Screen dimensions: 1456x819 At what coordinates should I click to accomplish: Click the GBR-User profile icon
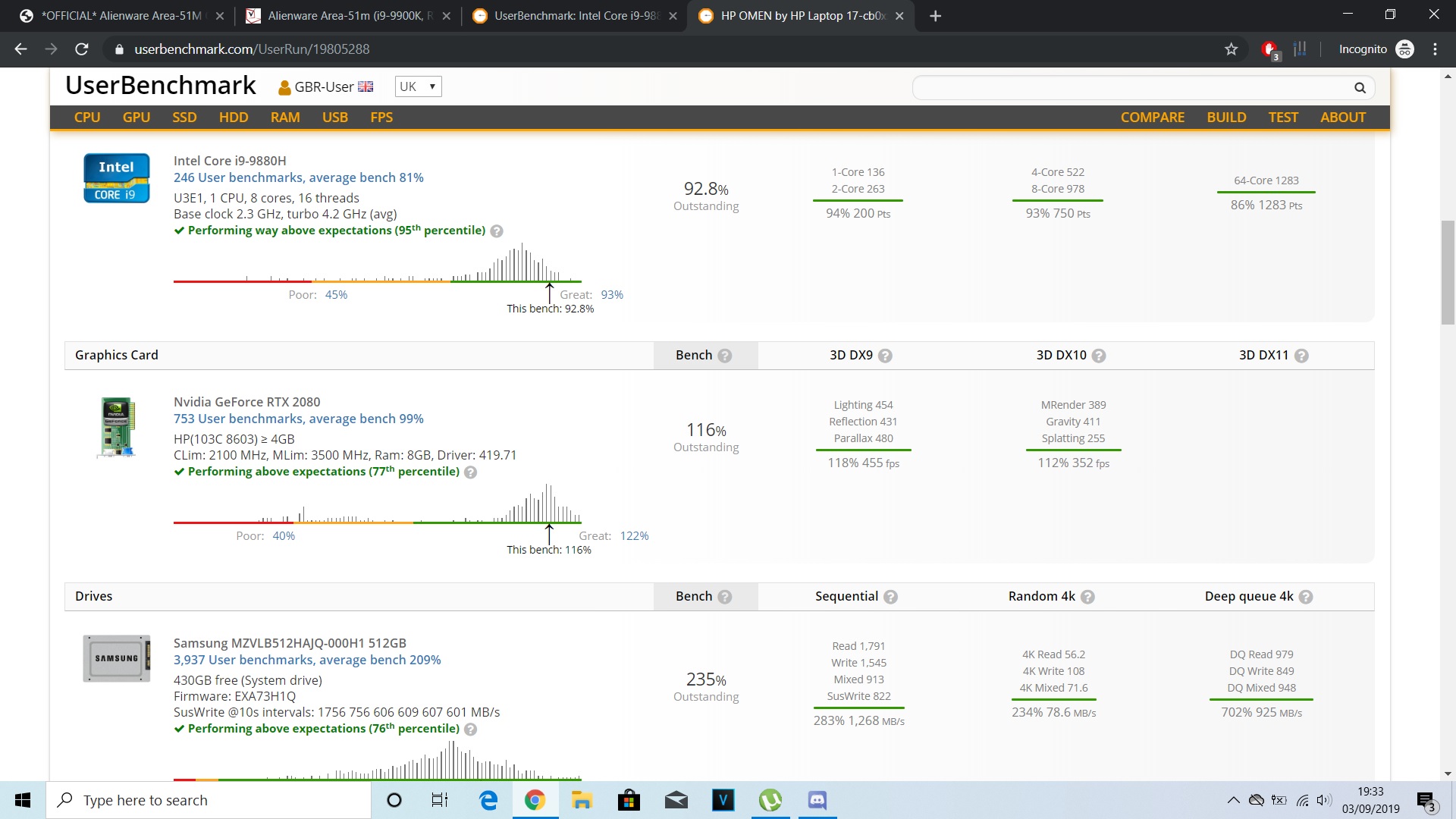(x=284, y=88)
